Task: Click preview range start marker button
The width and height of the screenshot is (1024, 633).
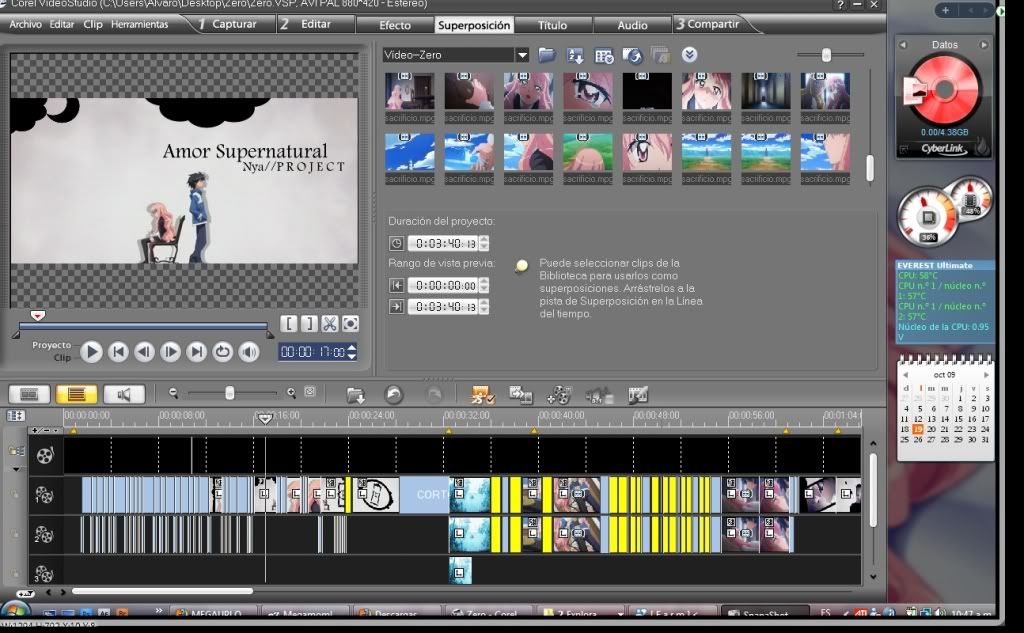Action: click(396, 285)
